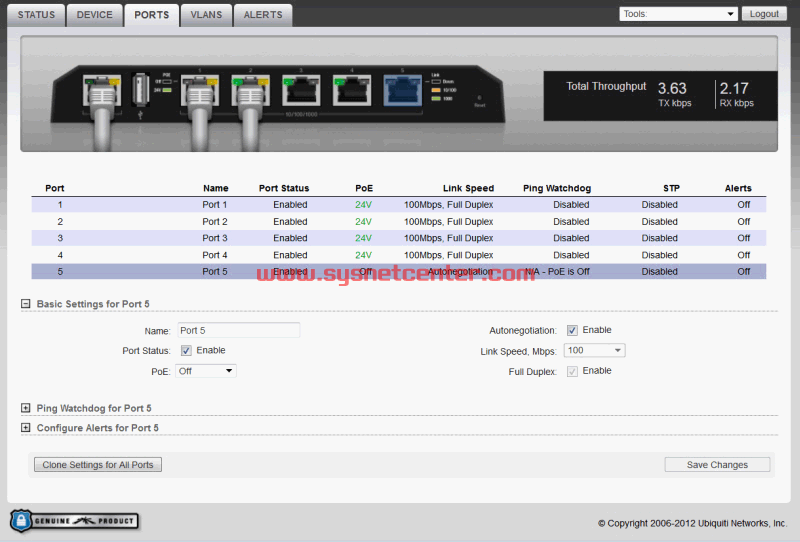Viewport: 800px width, 542px height.
Task: Toggle Port Status Enable checkbox
Action: (186, 351)
